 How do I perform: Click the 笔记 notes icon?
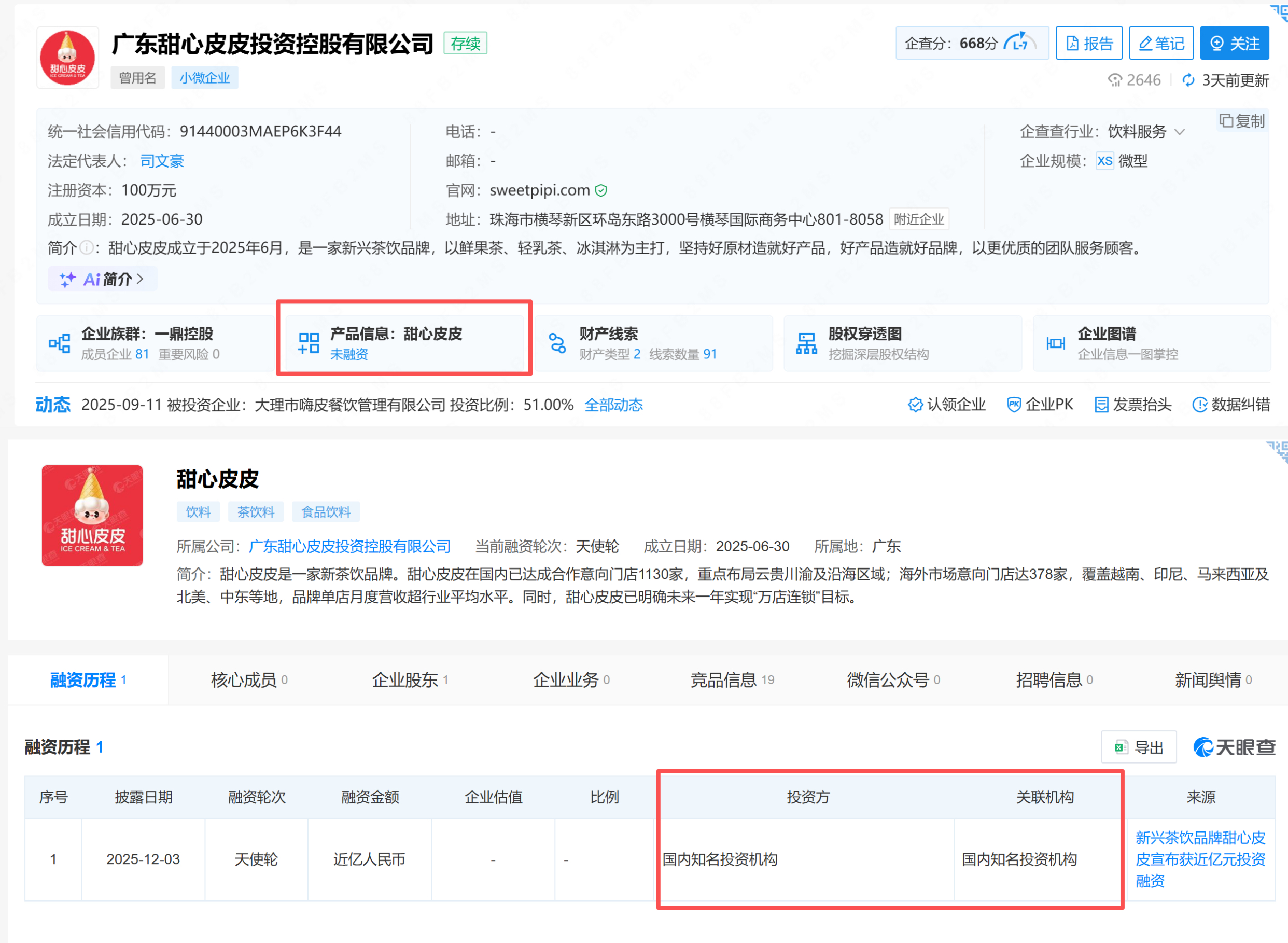point(1161,43)
